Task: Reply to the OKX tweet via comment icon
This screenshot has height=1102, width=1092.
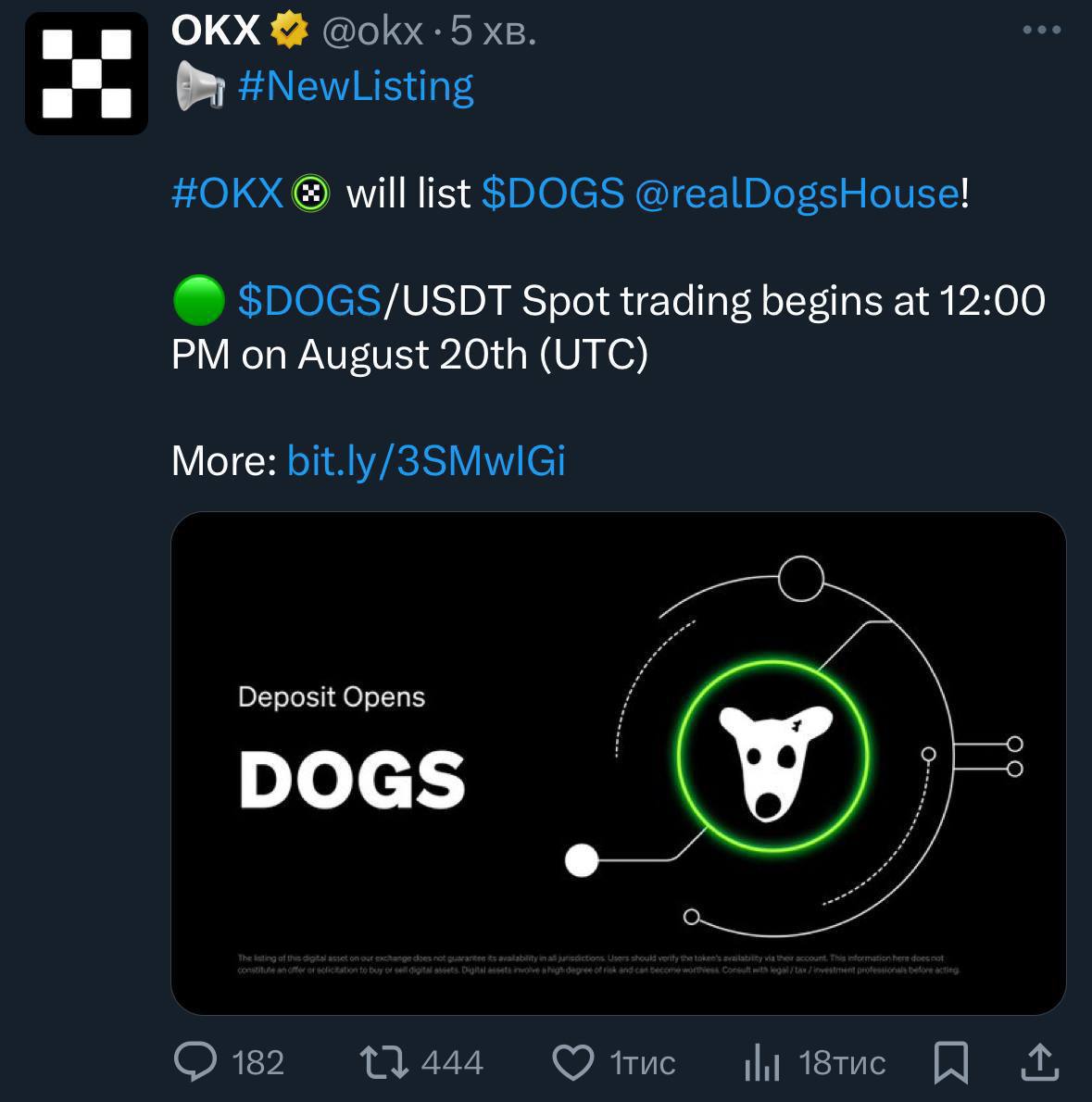Action: 195,1061
